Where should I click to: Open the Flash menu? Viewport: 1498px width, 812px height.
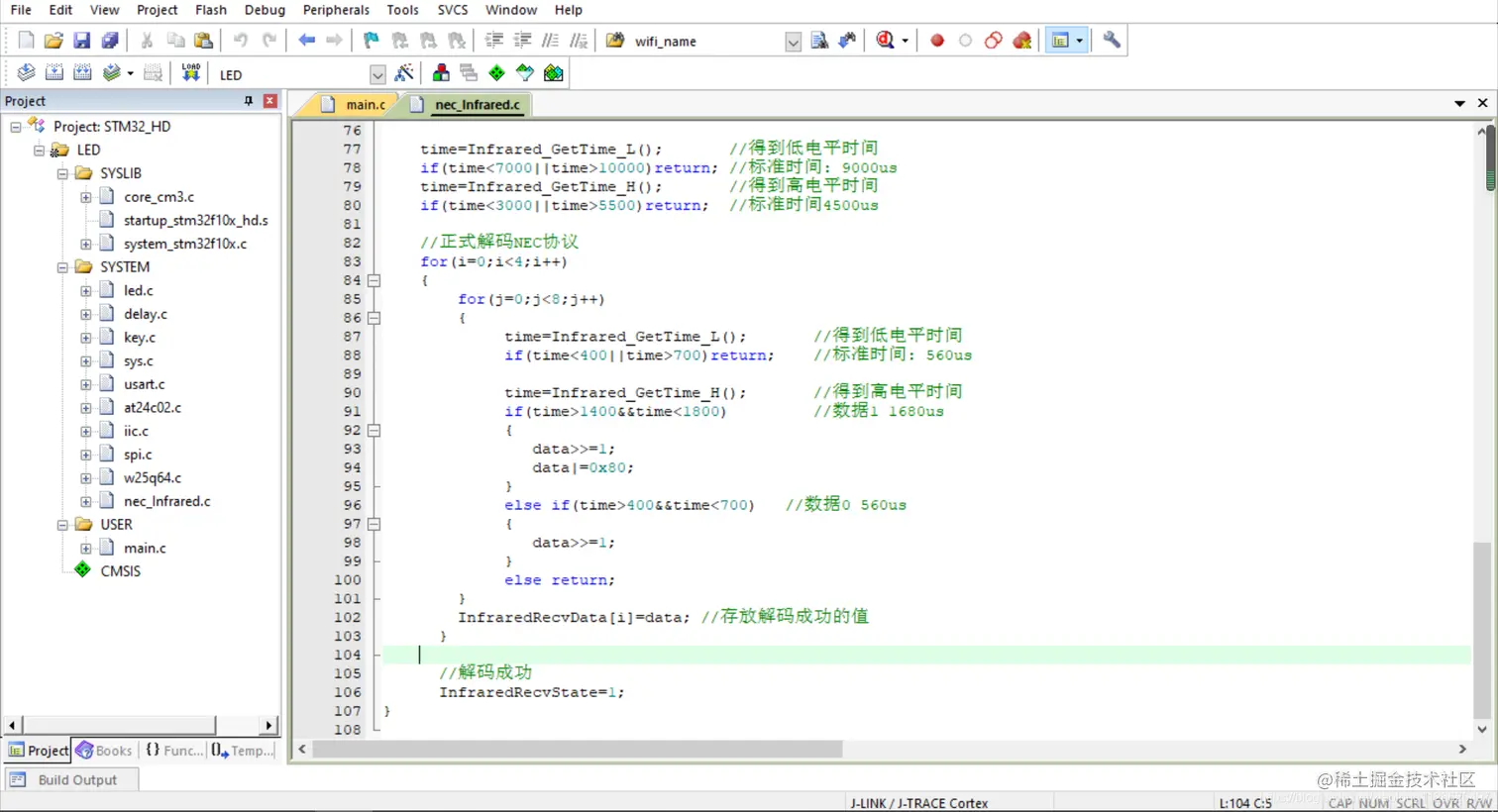click(x=211, y=10)
